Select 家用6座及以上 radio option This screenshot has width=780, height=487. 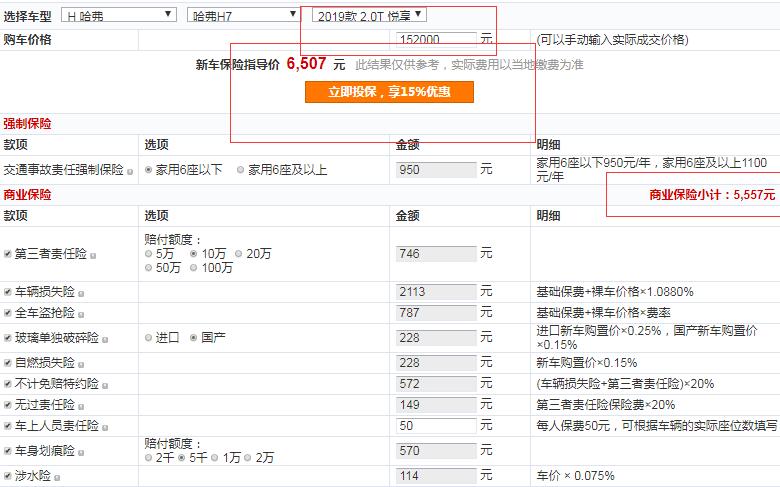point(240,170)
